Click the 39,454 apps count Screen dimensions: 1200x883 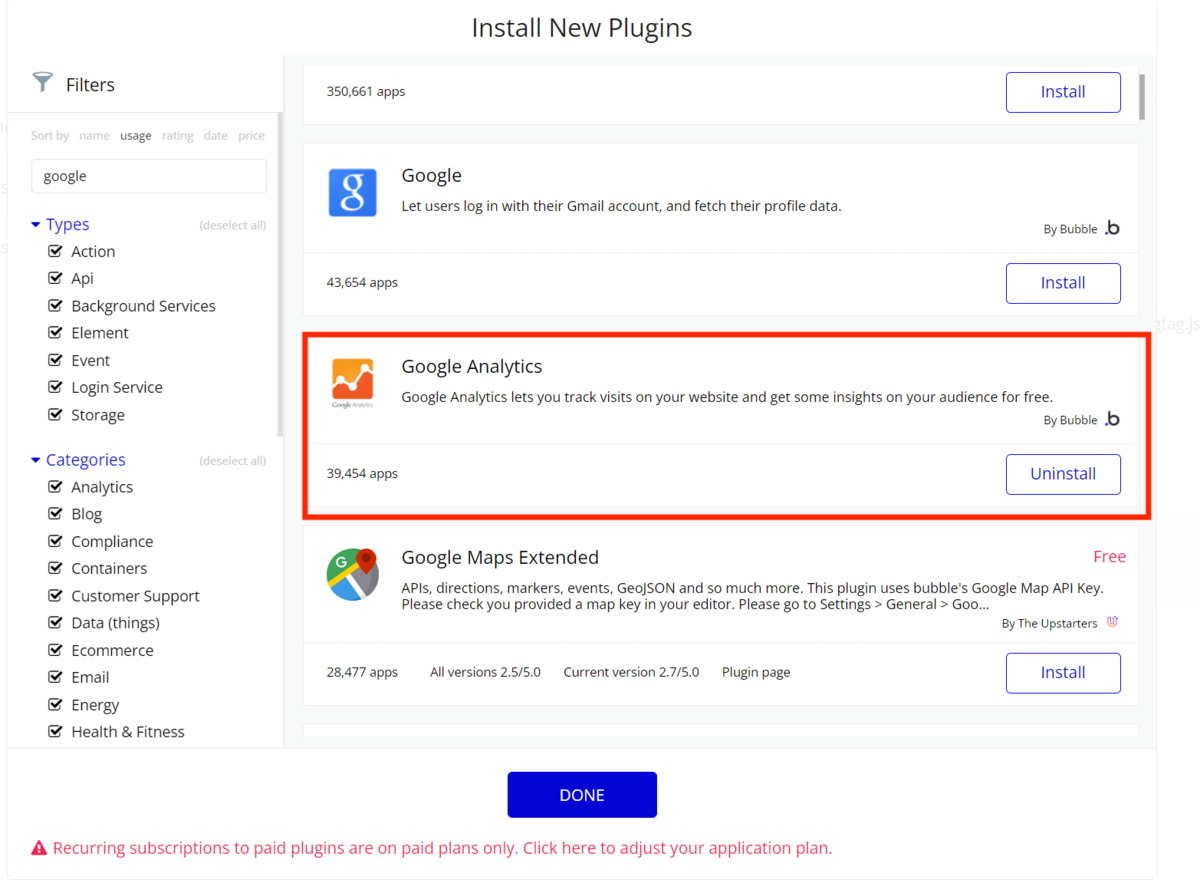362,473
